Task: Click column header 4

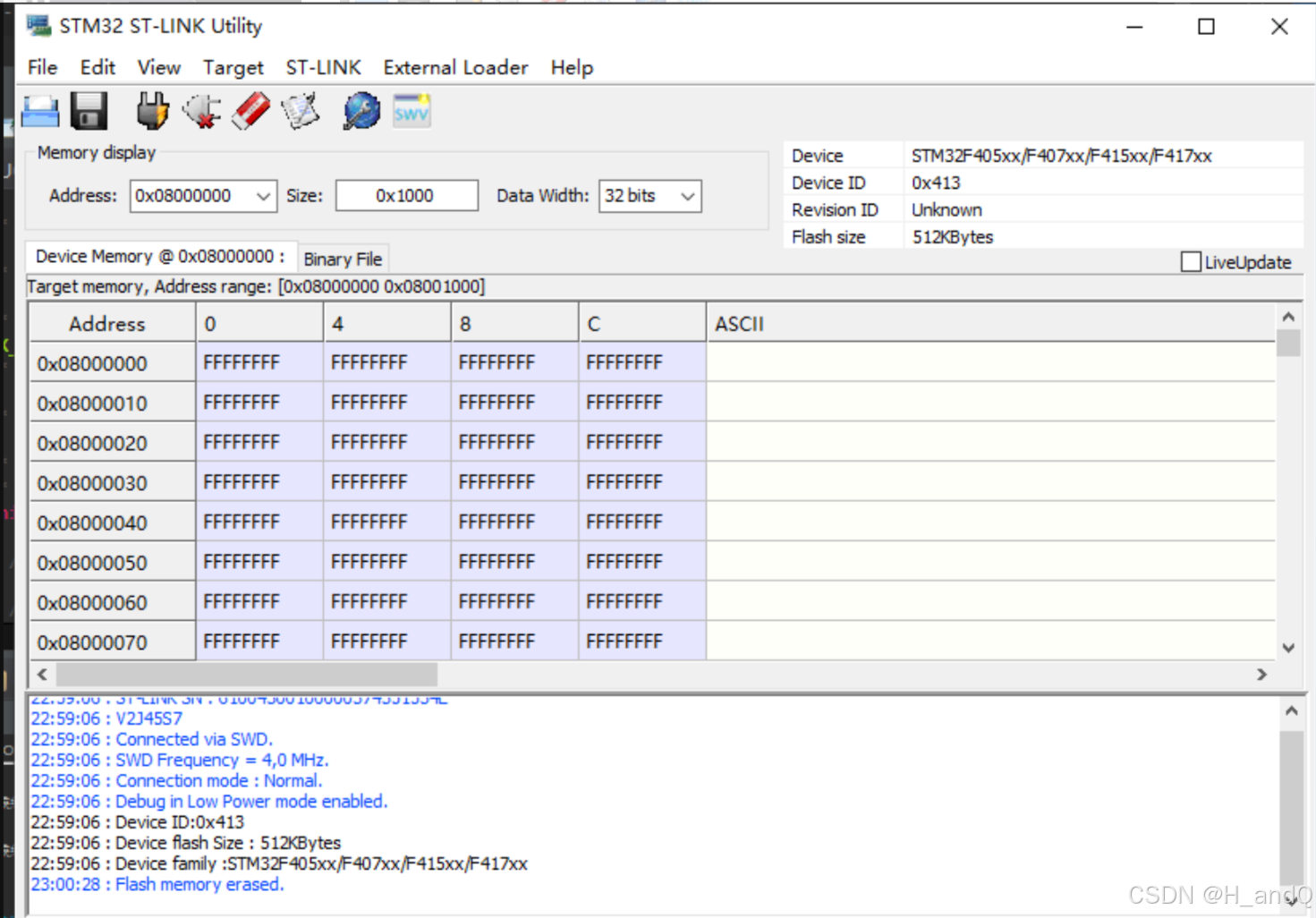Action: (x=387, y=323)
